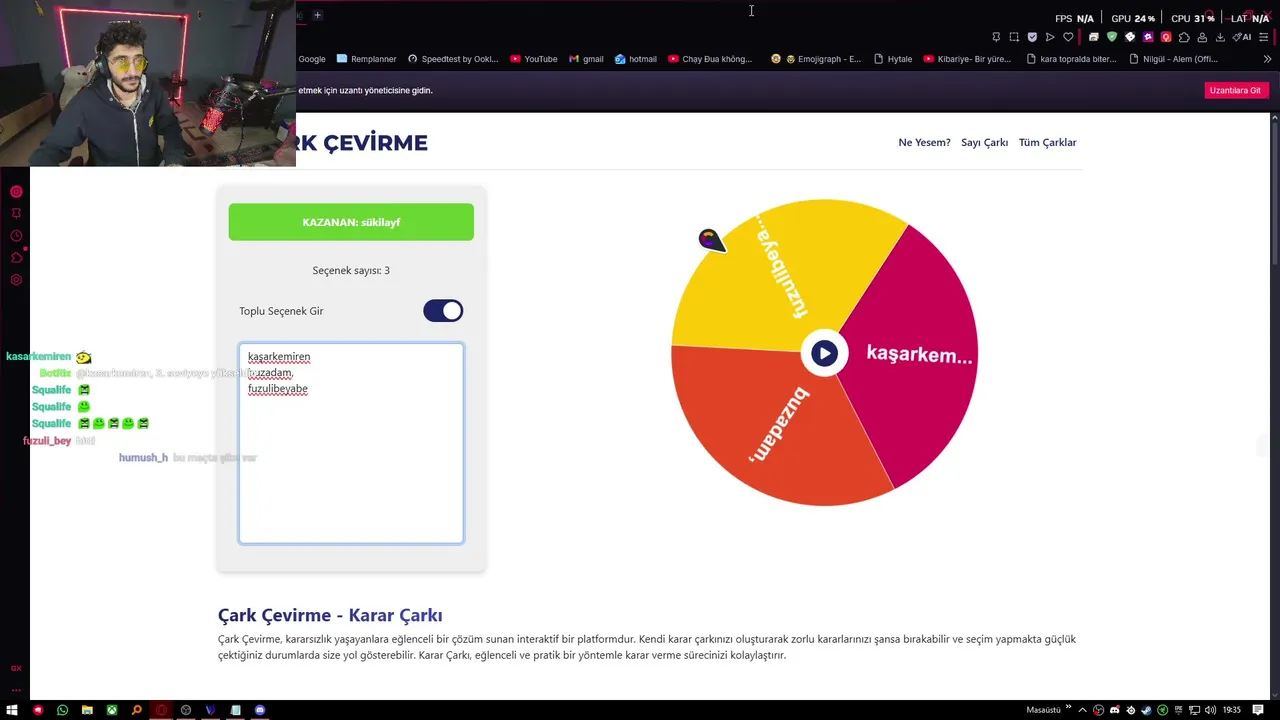Open the profile account icon
Screen dimensions: 1280x720
(x=1202, y=37)
